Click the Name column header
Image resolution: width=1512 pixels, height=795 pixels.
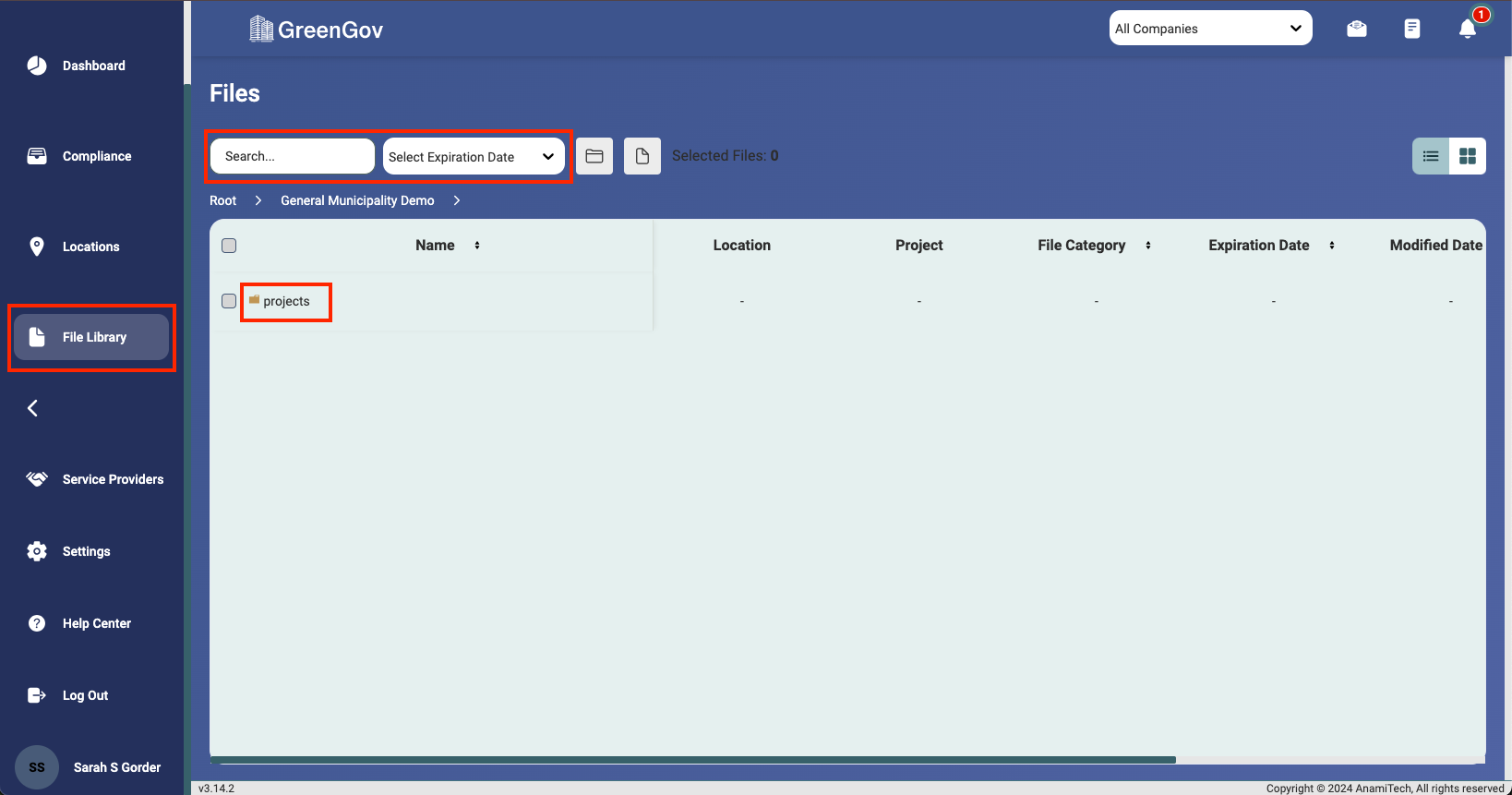coord(435,246)
